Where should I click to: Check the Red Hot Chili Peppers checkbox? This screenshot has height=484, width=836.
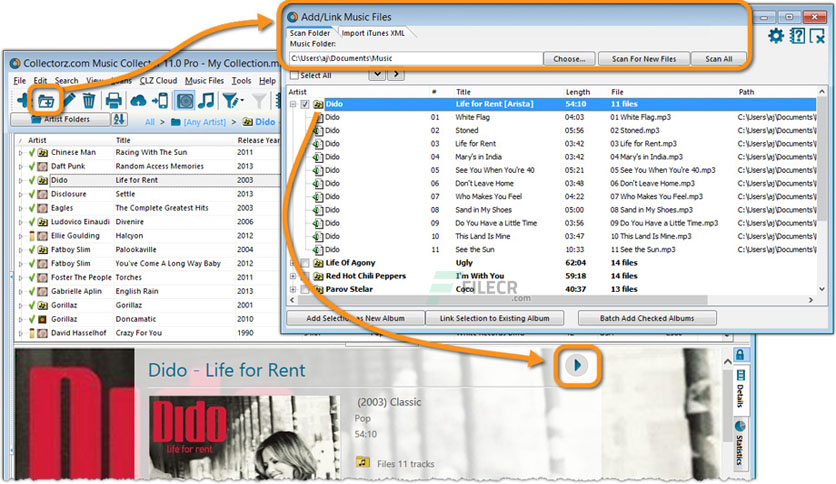(304, 276)
